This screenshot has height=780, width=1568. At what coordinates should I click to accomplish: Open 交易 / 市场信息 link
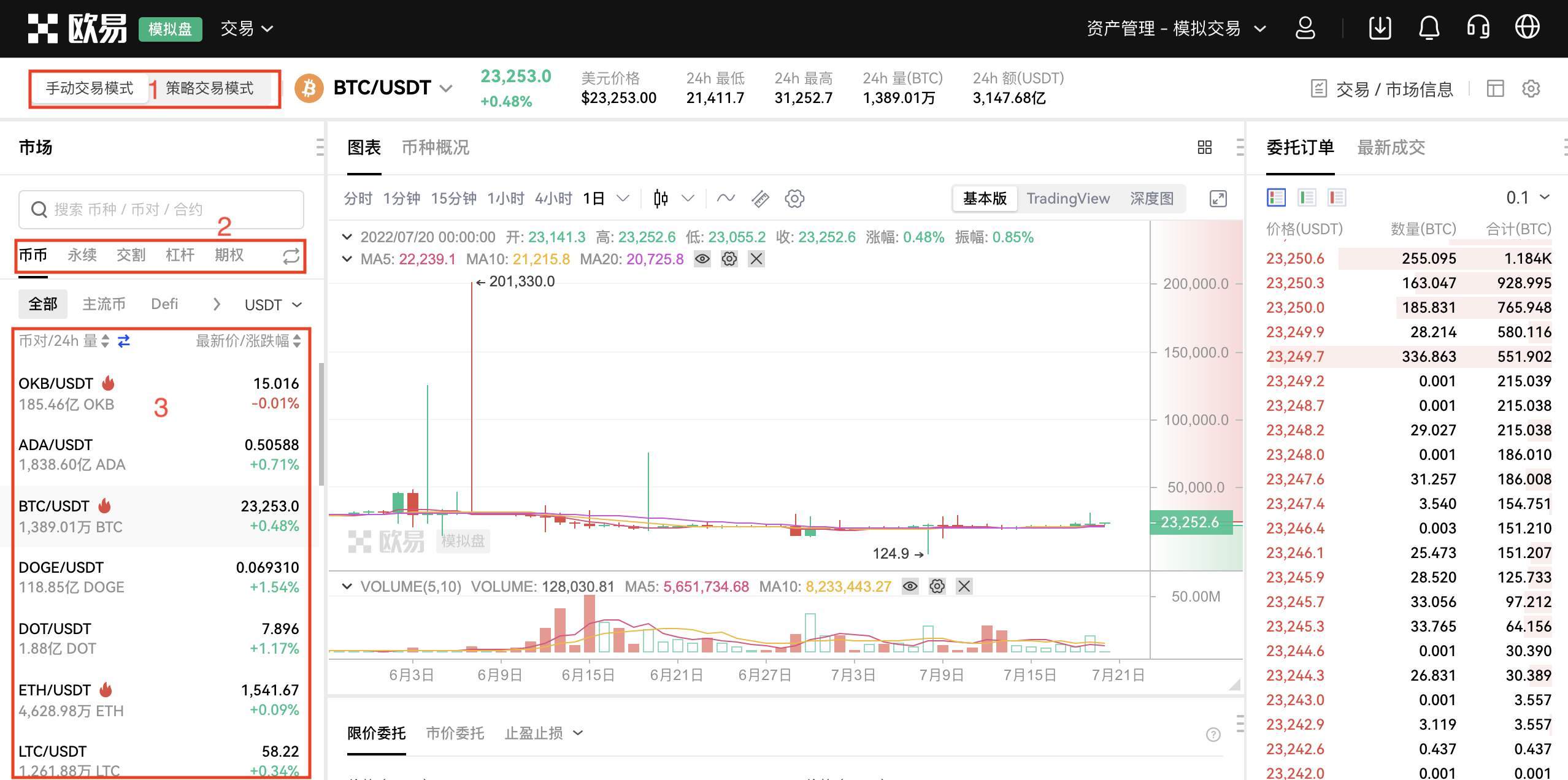1394,90
